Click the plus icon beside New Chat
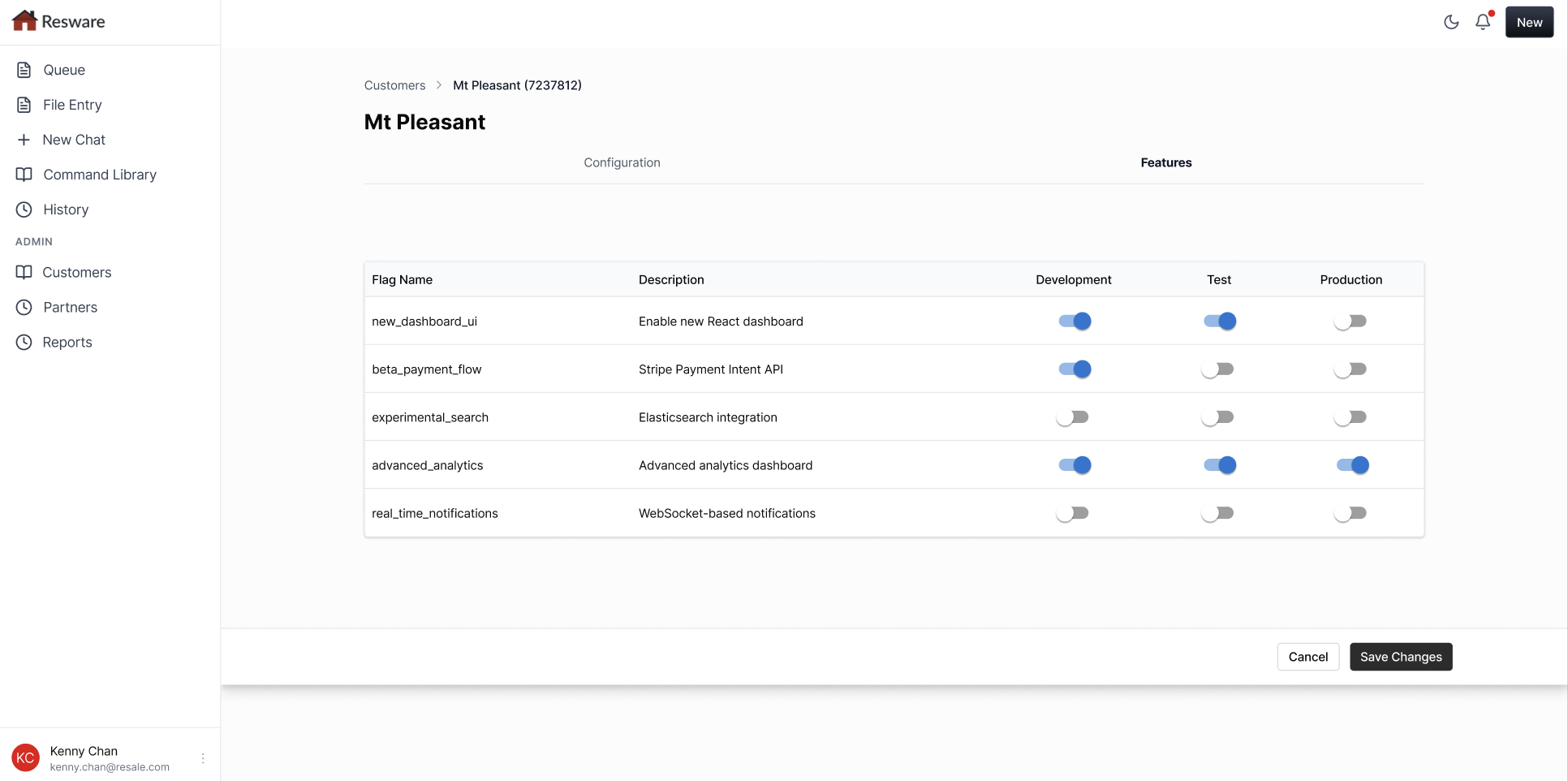1568x781 pixels. (x=24, y=140)
